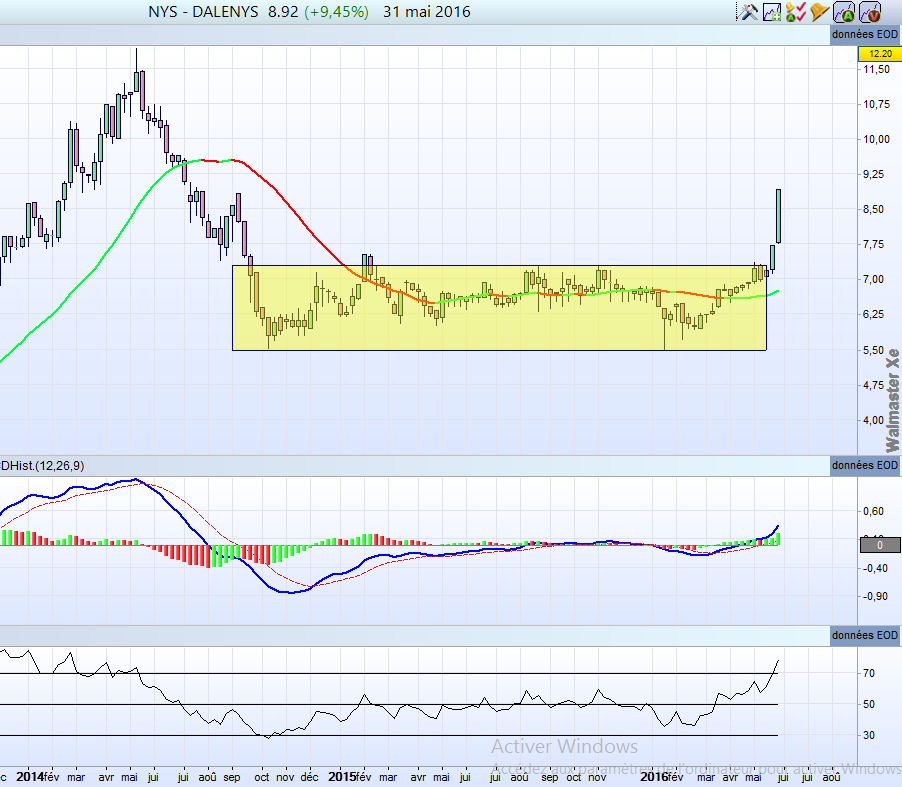
Task: Click the golden bell alert icon
Action: (x=819, y=12)
